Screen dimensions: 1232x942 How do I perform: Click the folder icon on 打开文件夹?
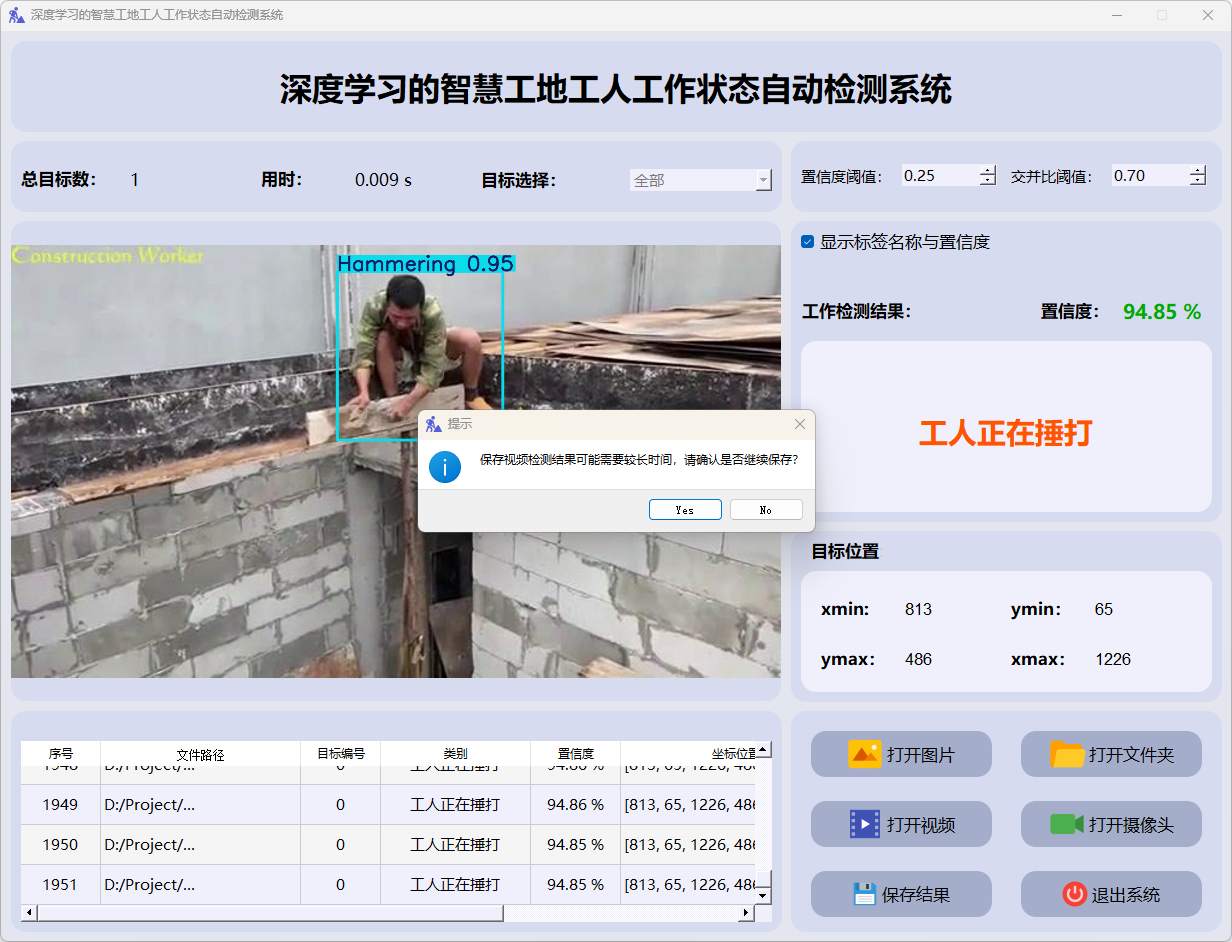click(1067, 754)
